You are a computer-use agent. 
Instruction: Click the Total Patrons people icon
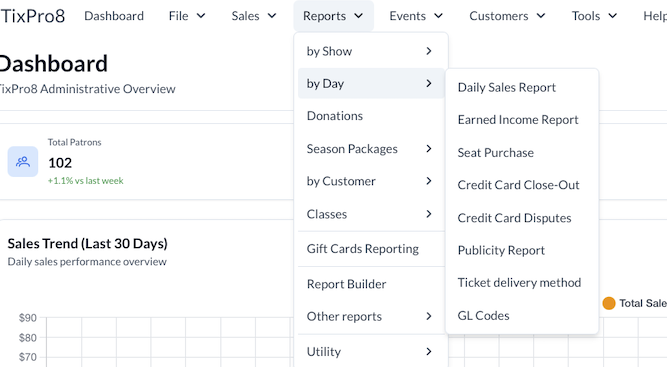click(x=23, y=162)
